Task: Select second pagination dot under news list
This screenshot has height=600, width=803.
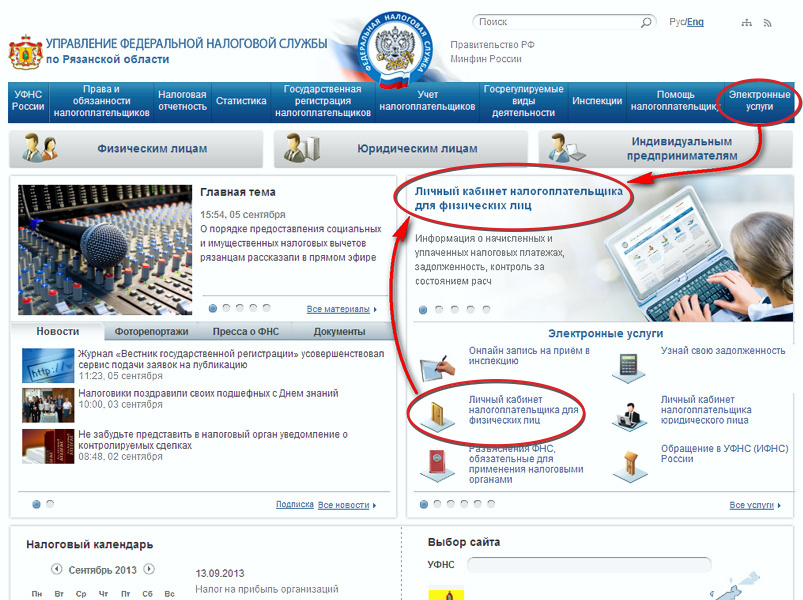Action: pyautogui.click(x=50, y=504)
